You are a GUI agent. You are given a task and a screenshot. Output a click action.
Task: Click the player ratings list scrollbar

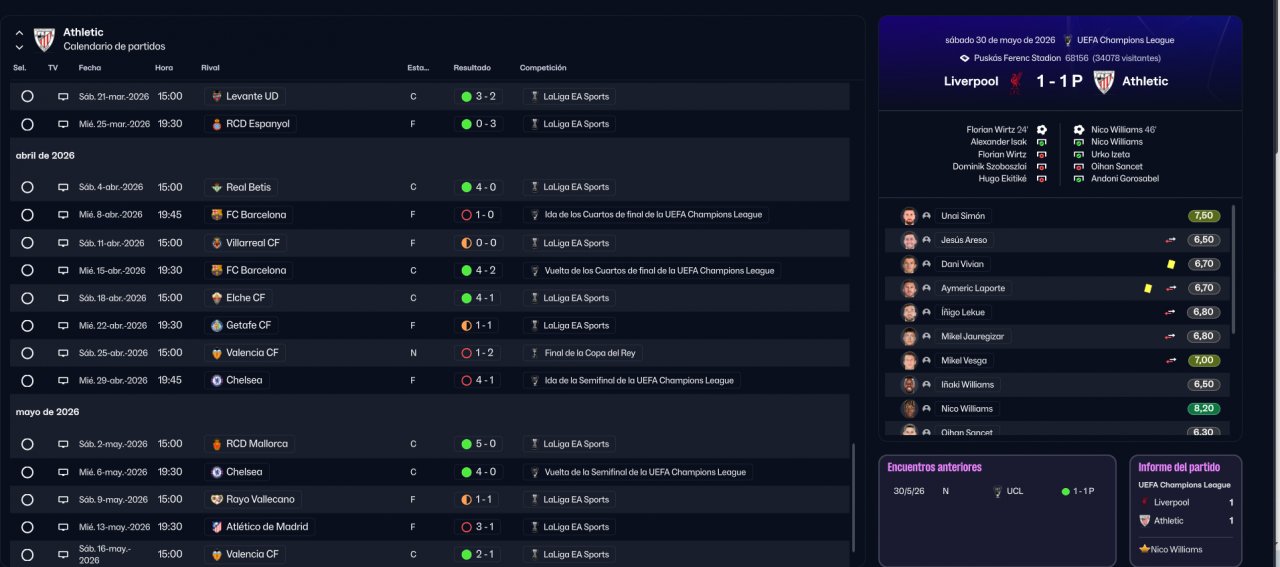click(x=1234, y=270)
